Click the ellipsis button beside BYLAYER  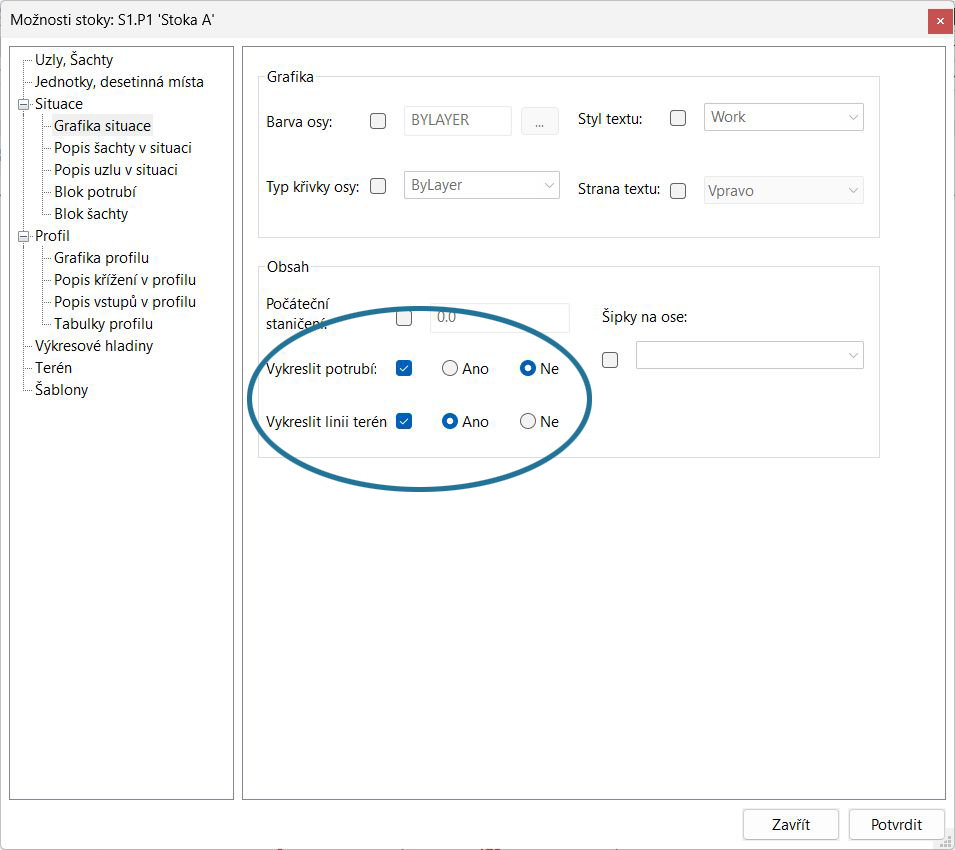click(x=539, y=121)
